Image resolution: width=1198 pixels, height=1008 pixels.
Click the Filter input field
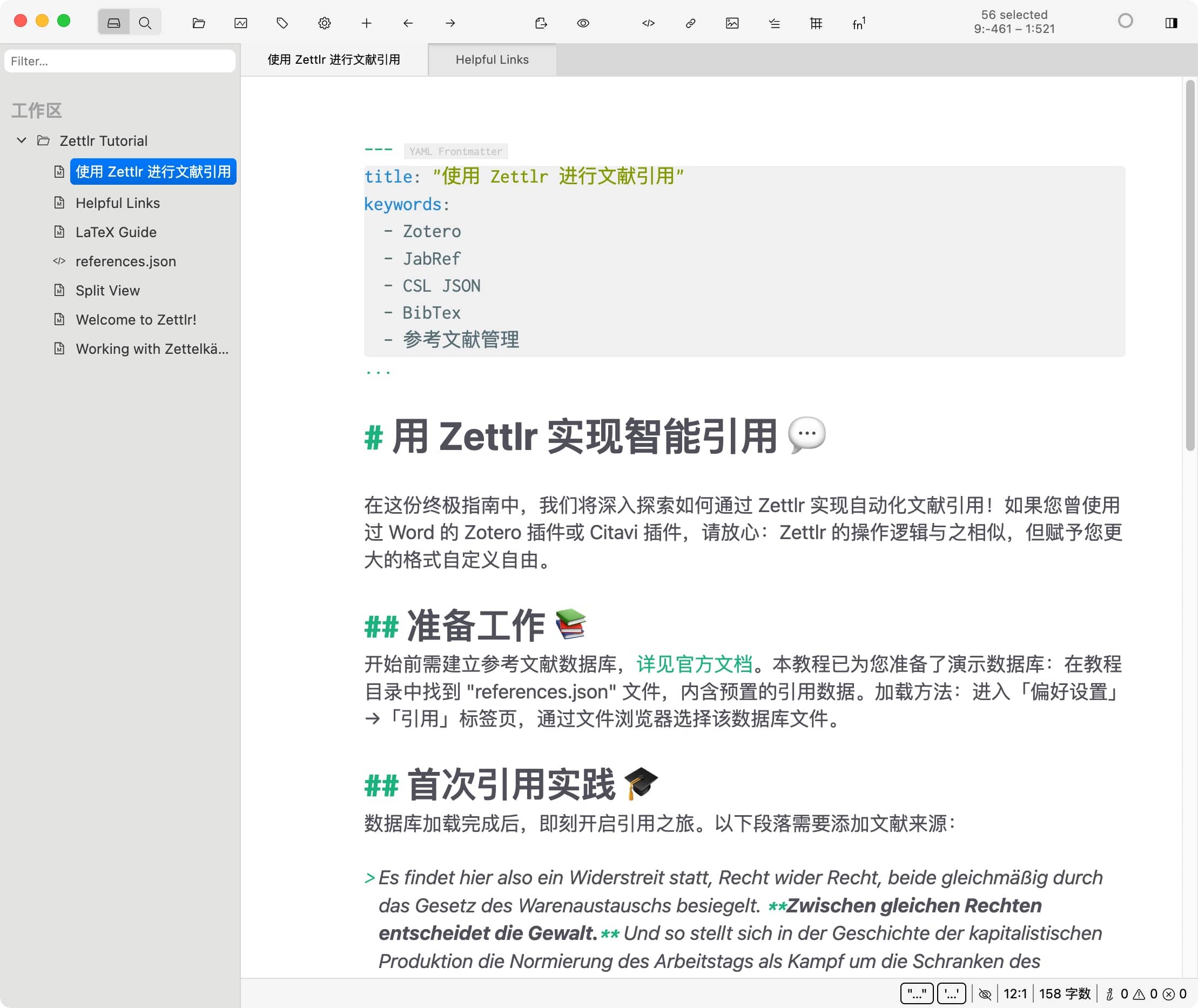click(x=120, y=61)
